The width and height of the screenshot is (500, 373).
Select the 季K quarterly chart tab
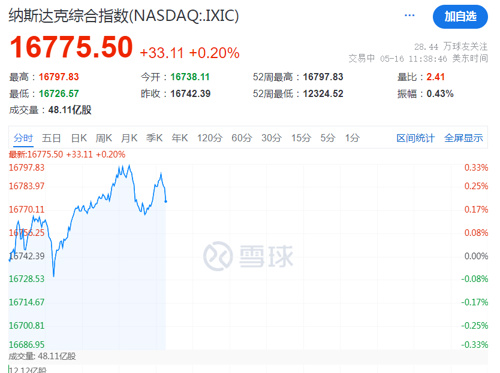154,138
